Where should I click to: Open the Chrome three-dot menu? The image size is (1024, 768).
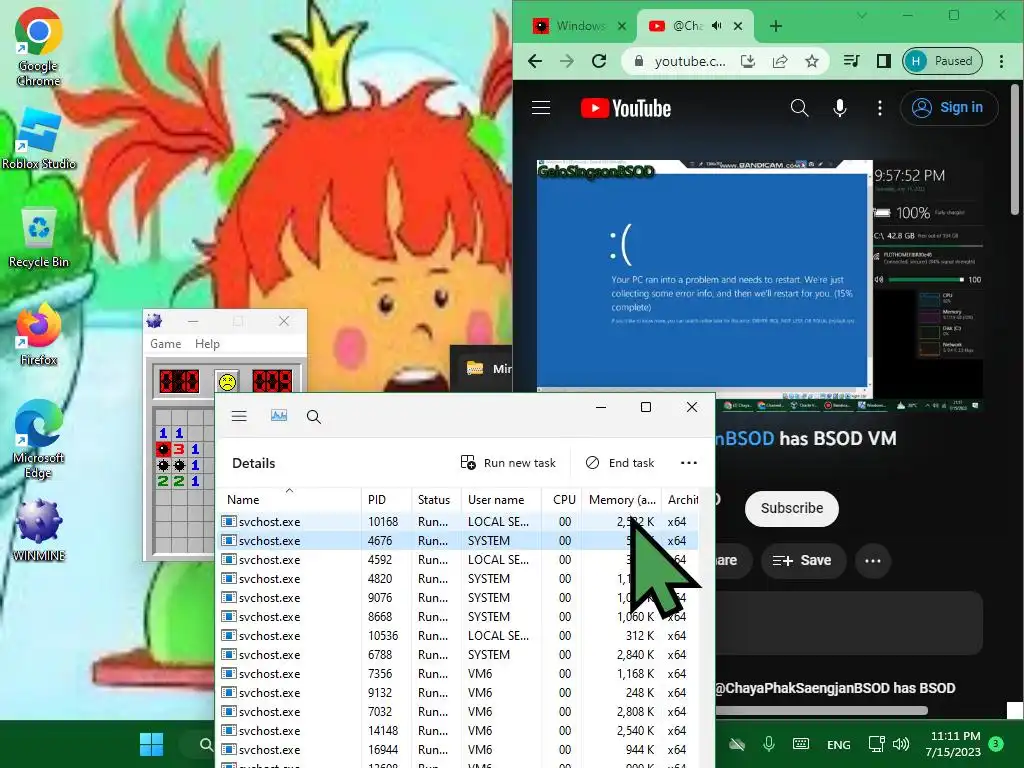pyautogui.click(x=1001, y=61)
